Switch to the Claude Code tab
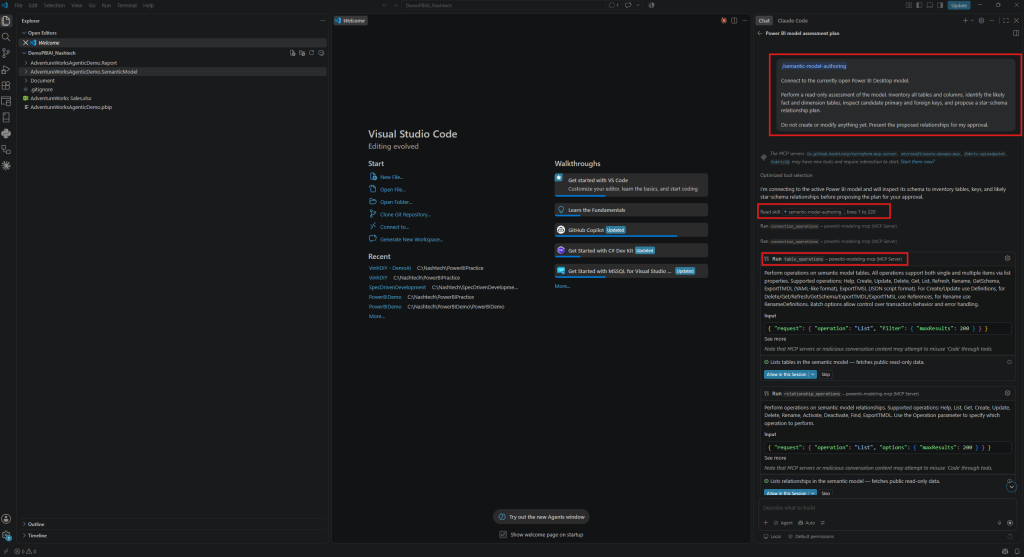The height and width of the screenshot is (557, 1024). coord(792,20)
